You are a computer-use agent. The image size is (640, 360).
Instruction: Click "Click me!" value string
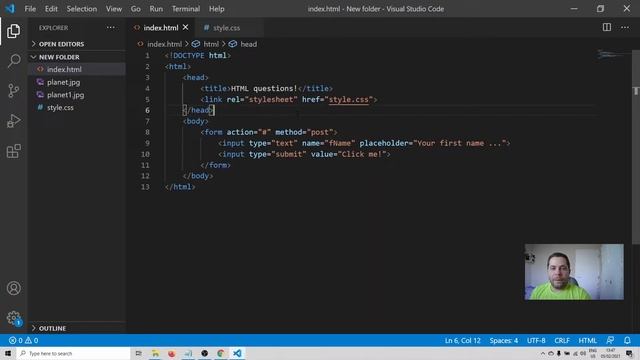point(362,154)
